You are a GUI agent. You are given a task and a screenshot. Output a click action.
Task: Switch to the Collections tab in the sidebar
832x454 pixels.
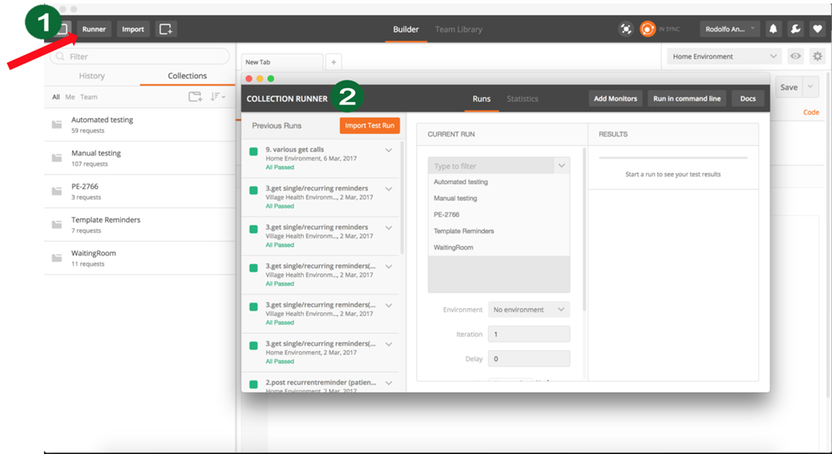(187, 76)
